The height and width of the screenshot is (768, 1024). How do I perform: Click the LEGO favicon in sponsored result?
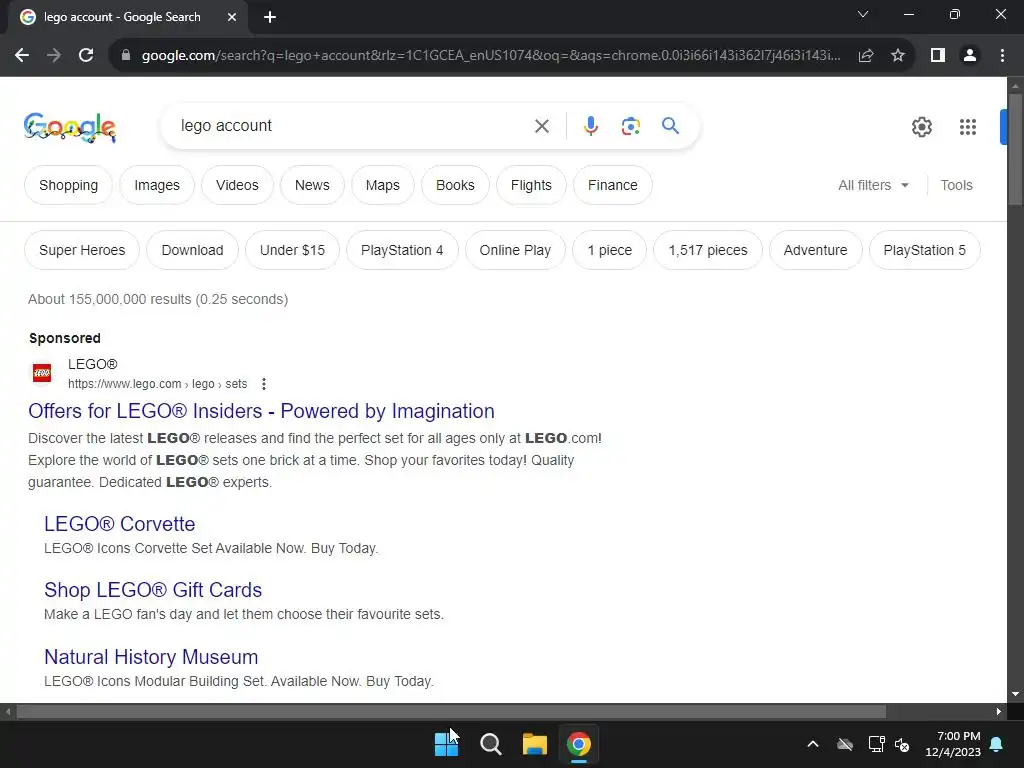tap(42, 373)
